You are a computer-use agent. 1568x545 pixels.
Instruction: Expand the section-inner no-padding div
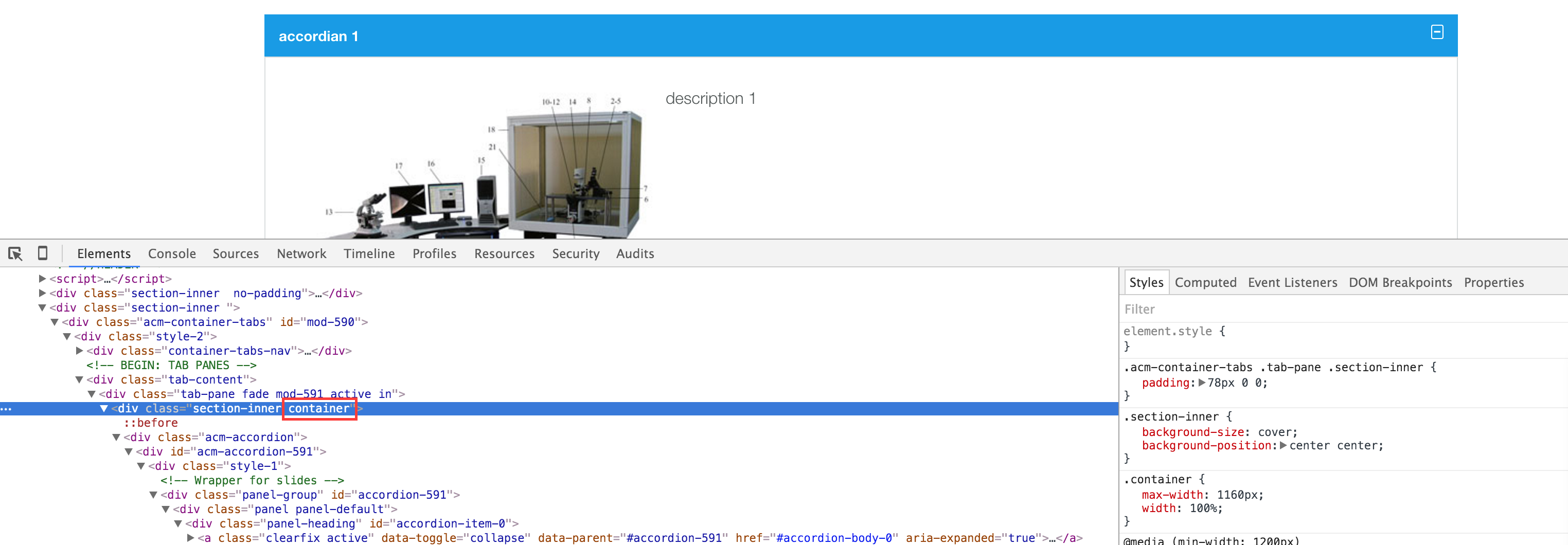(43, 293)
